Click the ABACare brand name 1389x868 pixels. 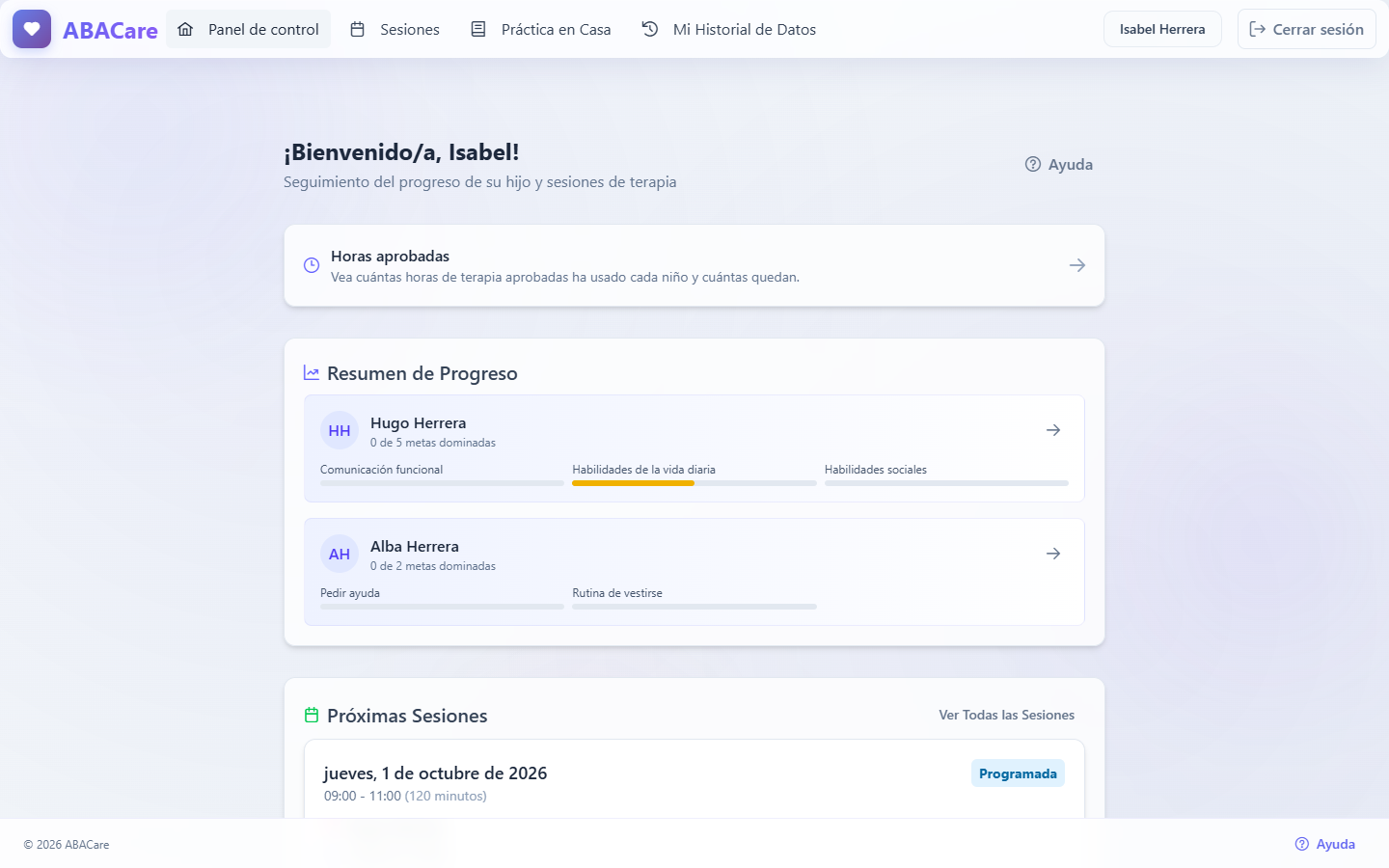110,30
